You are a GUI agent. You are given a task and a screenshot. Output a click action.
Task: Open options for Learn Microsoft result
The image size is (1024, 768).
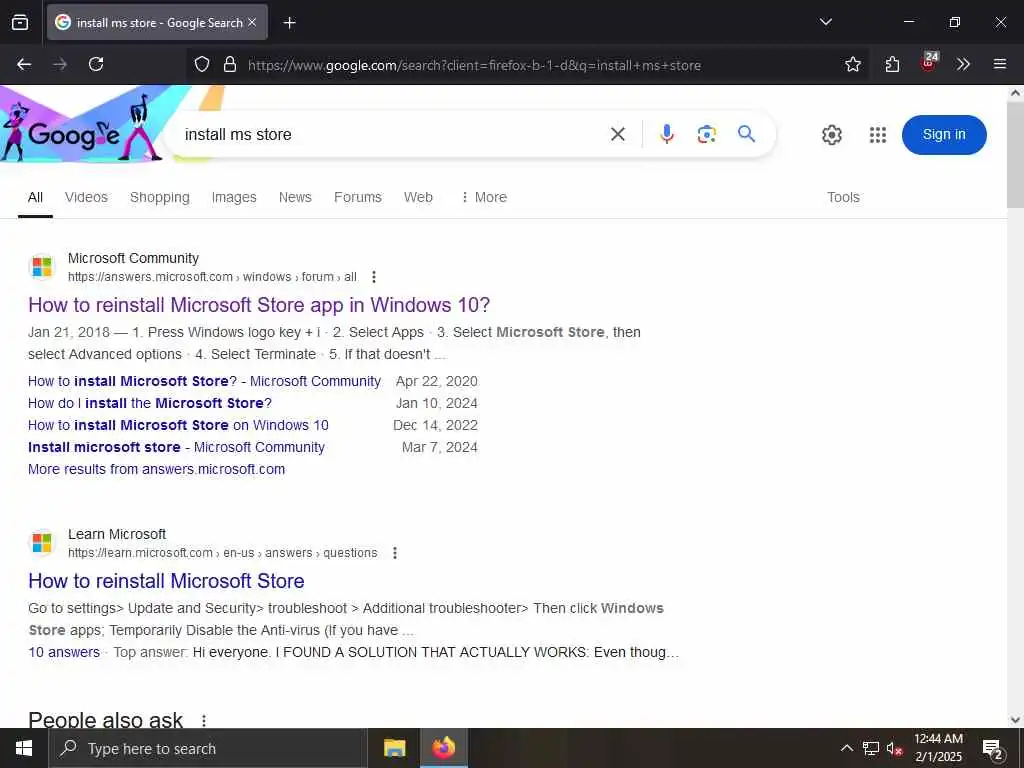394,553
